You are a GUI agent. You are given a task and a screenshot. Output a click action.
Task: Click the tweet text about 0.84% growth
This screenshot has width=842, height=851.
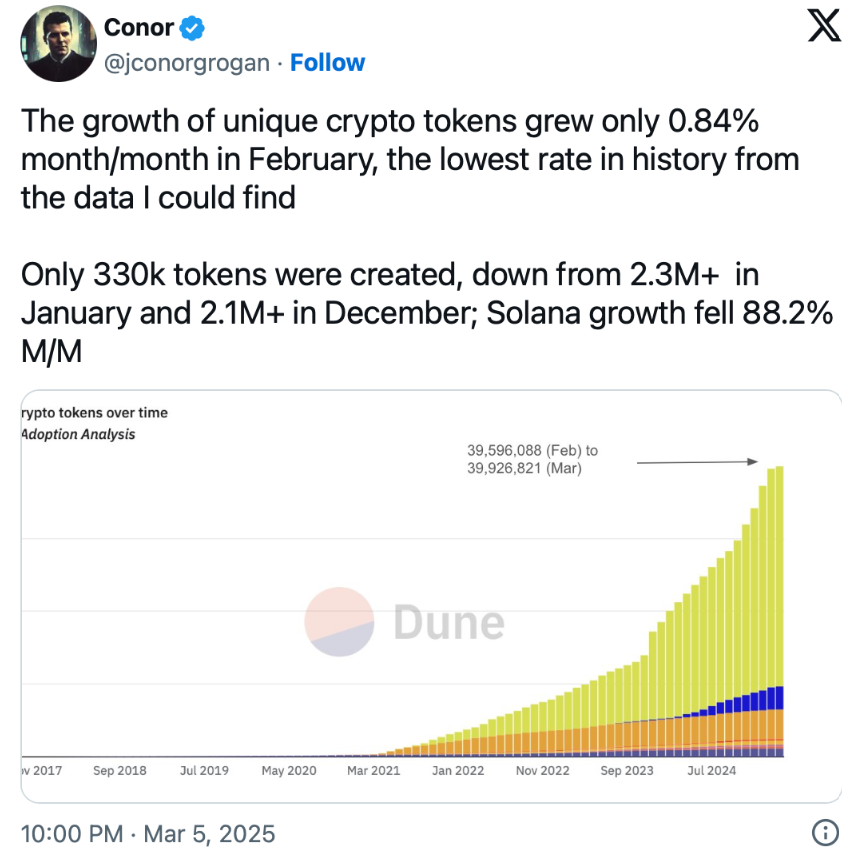click(410, 159)
